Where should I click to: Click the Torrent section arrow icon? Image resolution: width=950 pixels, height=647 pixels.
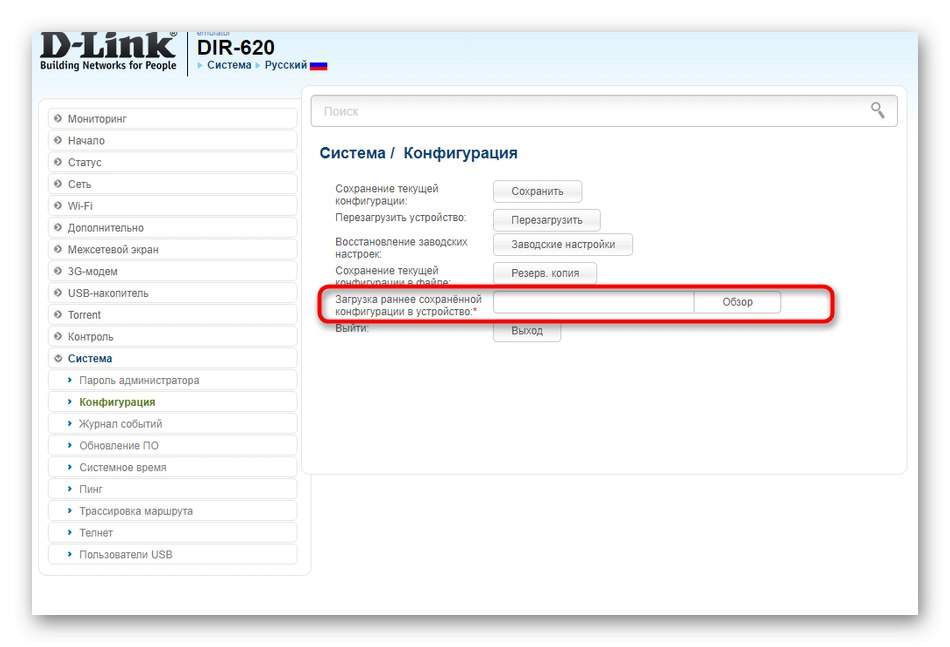(x=58, y=314)
